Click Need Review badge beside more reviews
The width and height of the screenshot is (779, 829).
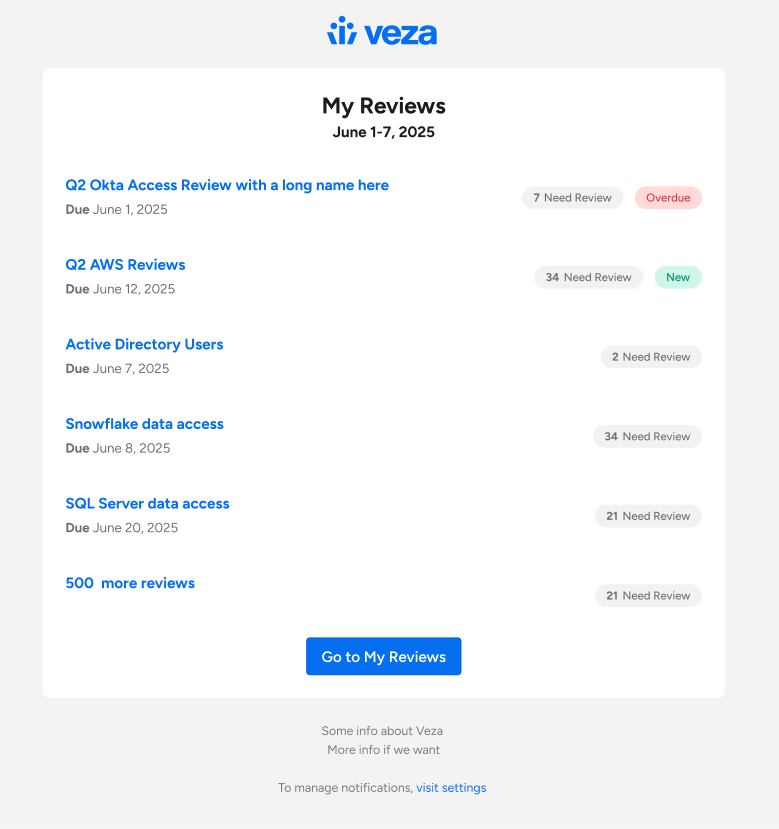(x=648, y=596)
